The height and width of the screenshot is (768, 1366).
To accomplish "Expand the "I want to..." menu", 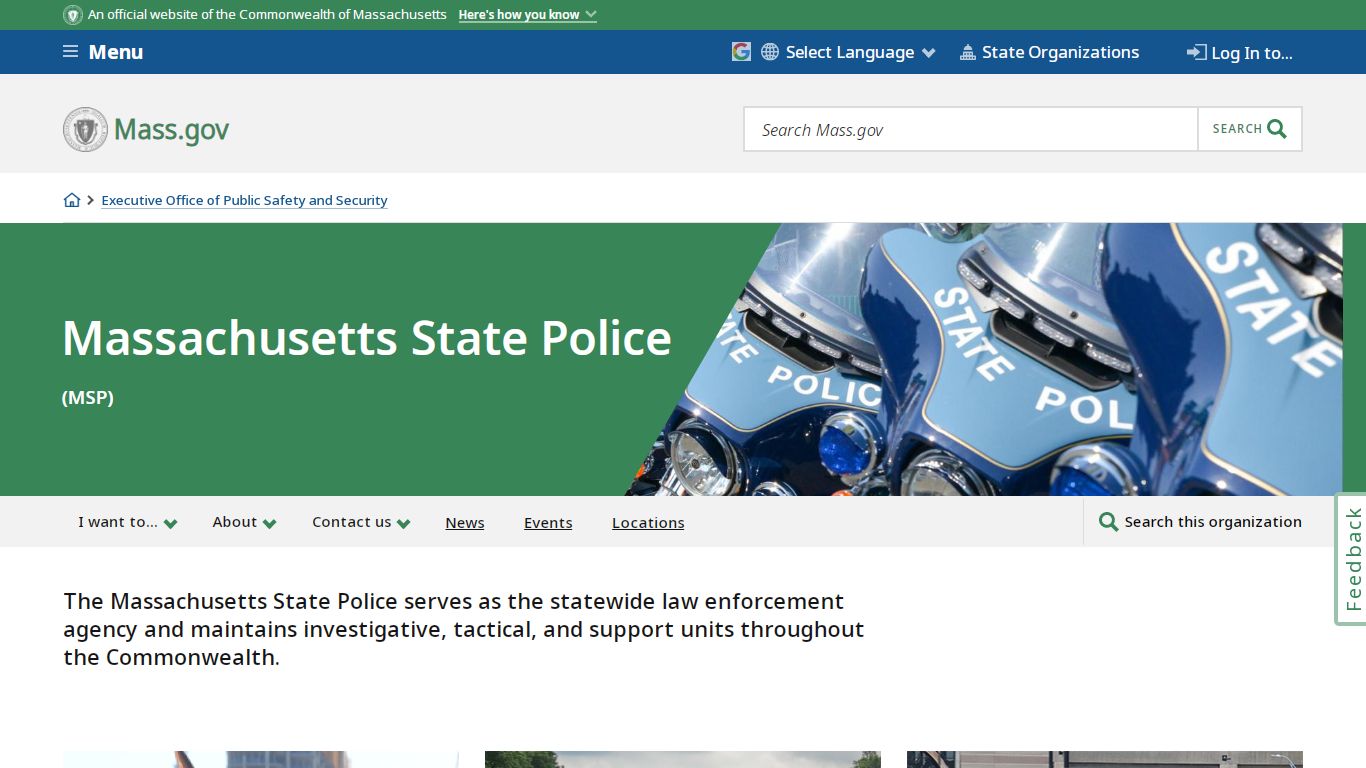I will pos(127,522).
